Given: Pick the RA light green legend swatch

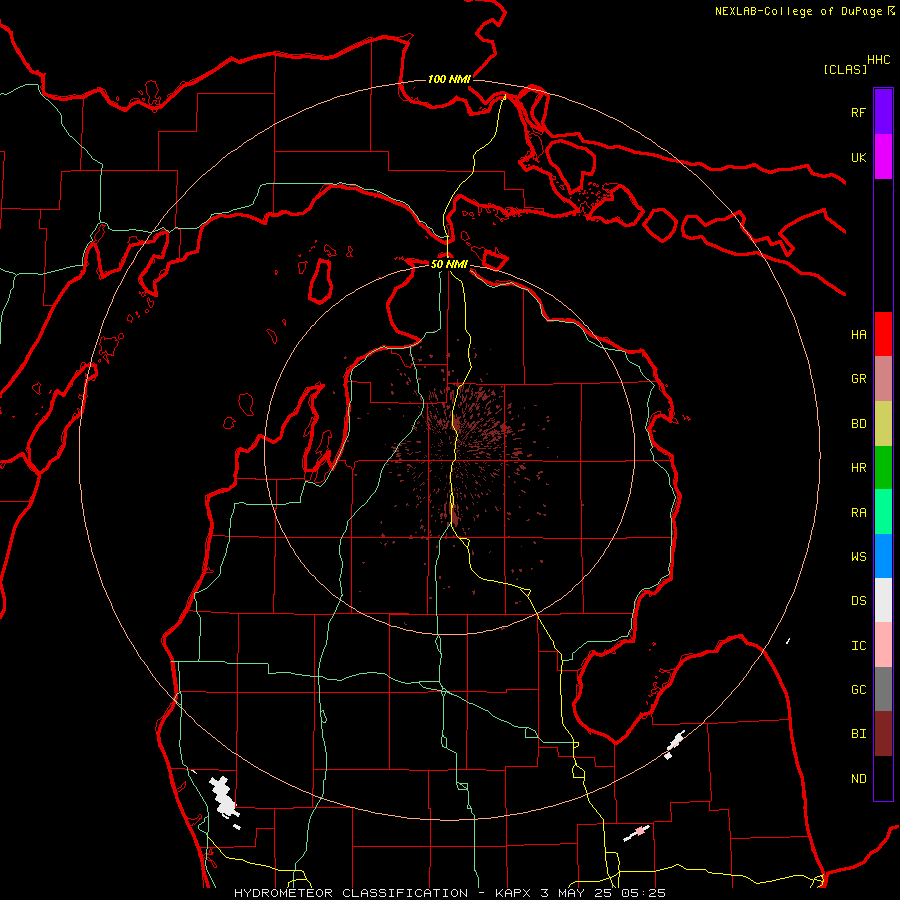Looking at the screenshot, I should pyautogui.click(x=883, y=512).
